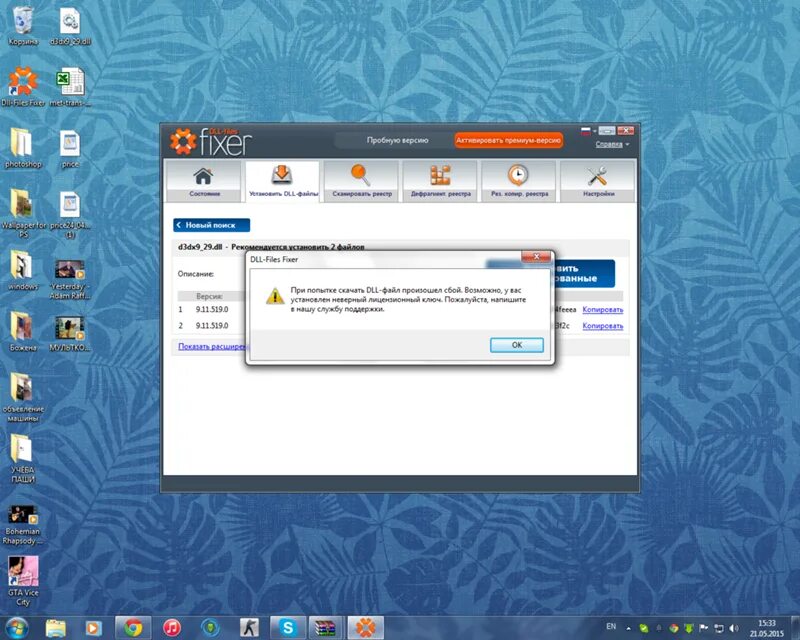The height and width of the screenshot is (640, 800).
Task: Select the price document on desktop
Action: coord(70,149)
